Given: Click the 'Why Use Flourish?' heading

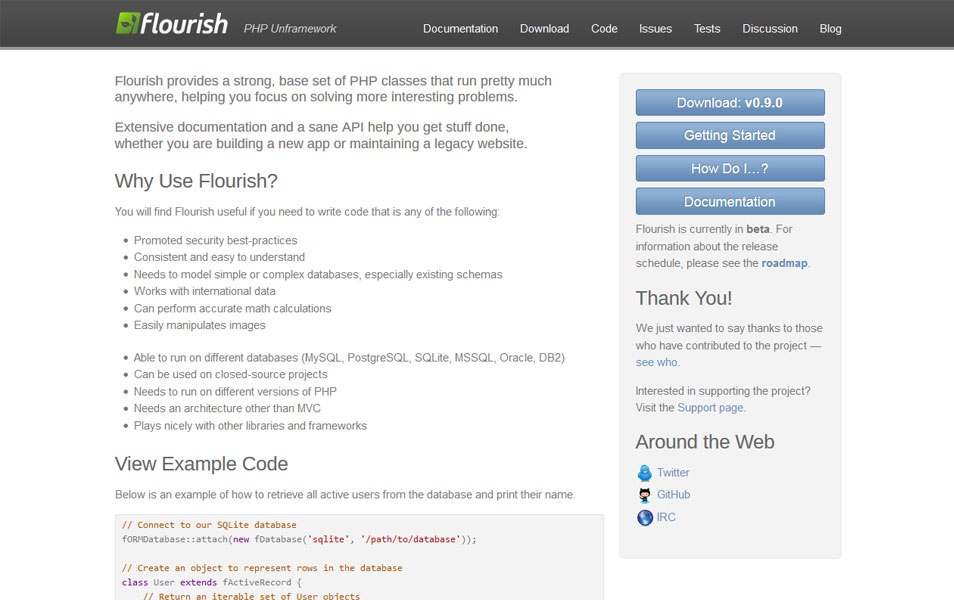Looking at the screenshot, I should click(x=196, y=181).
